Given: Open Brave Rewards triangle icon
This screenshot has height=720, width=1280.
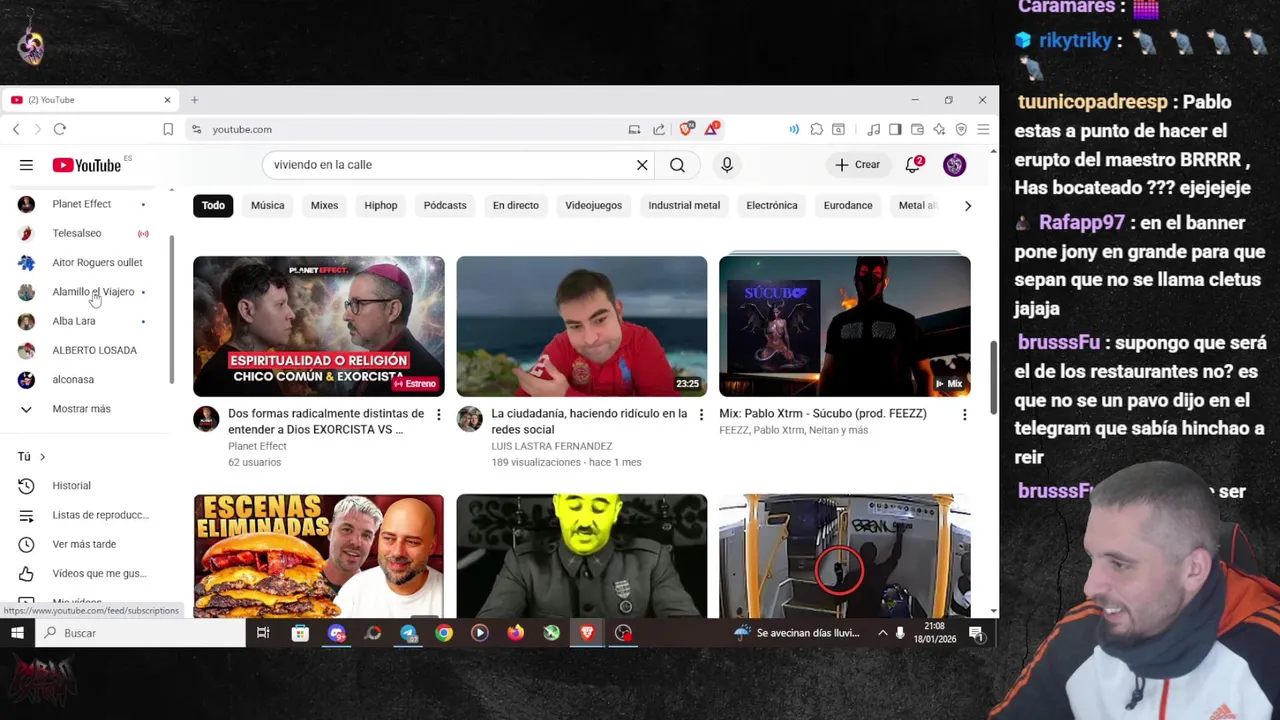Looking at the screenshot, I should (x=711, y=129).
